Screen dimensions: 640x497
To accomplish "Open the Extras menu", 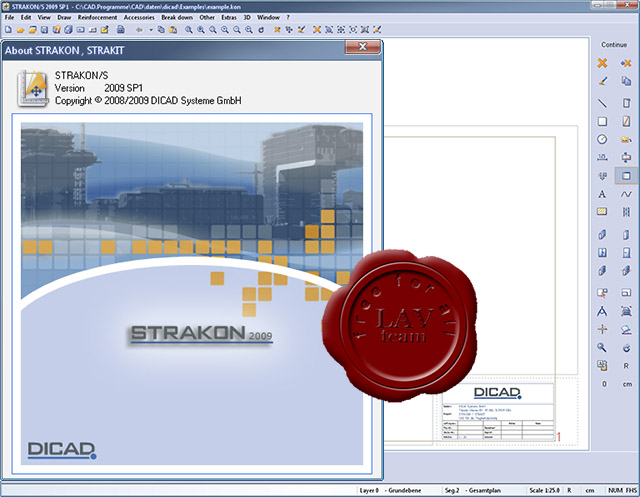I will click(x=229, y=18).
